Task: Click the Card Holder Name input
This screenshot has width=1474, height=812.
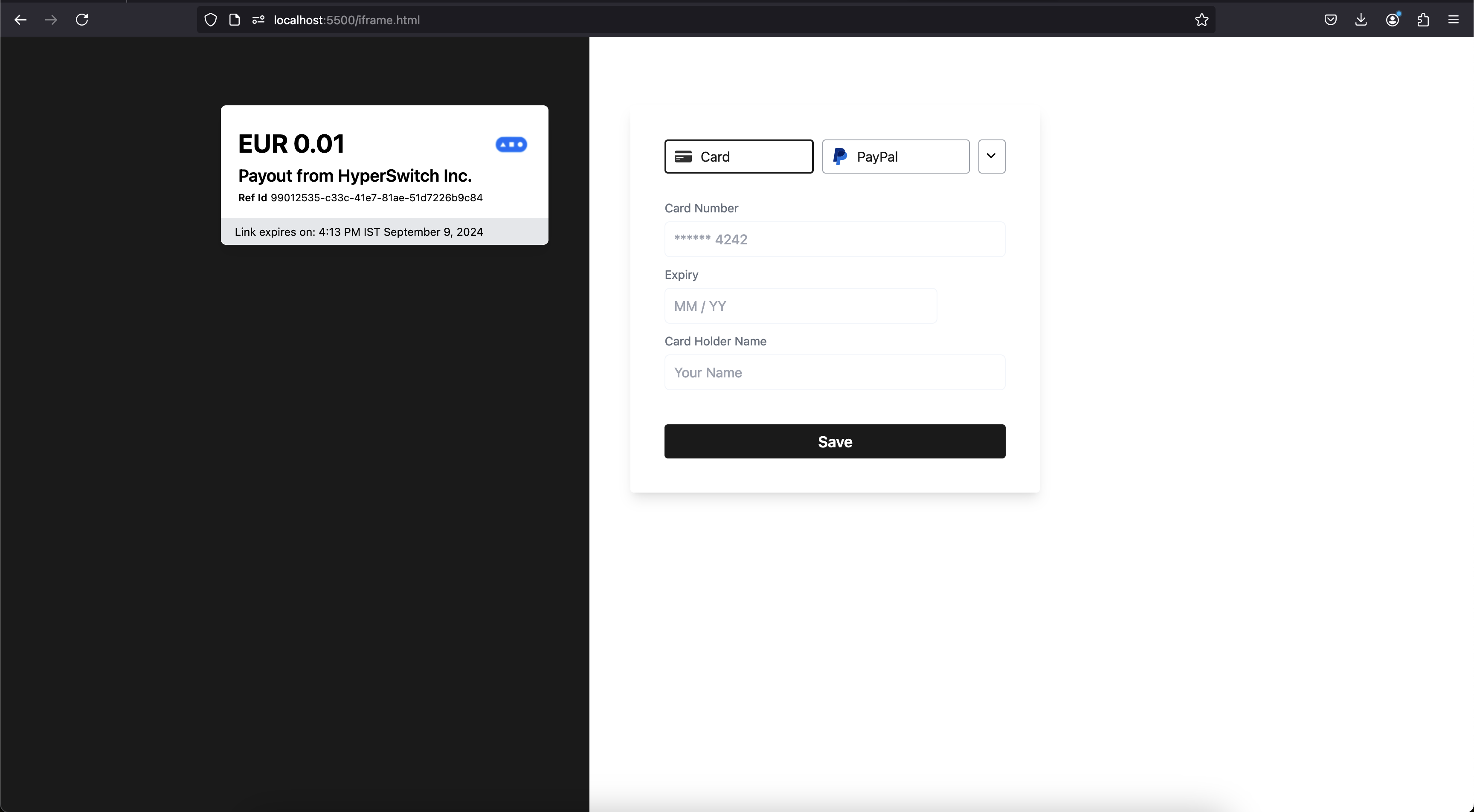Action: coord(834,373)
